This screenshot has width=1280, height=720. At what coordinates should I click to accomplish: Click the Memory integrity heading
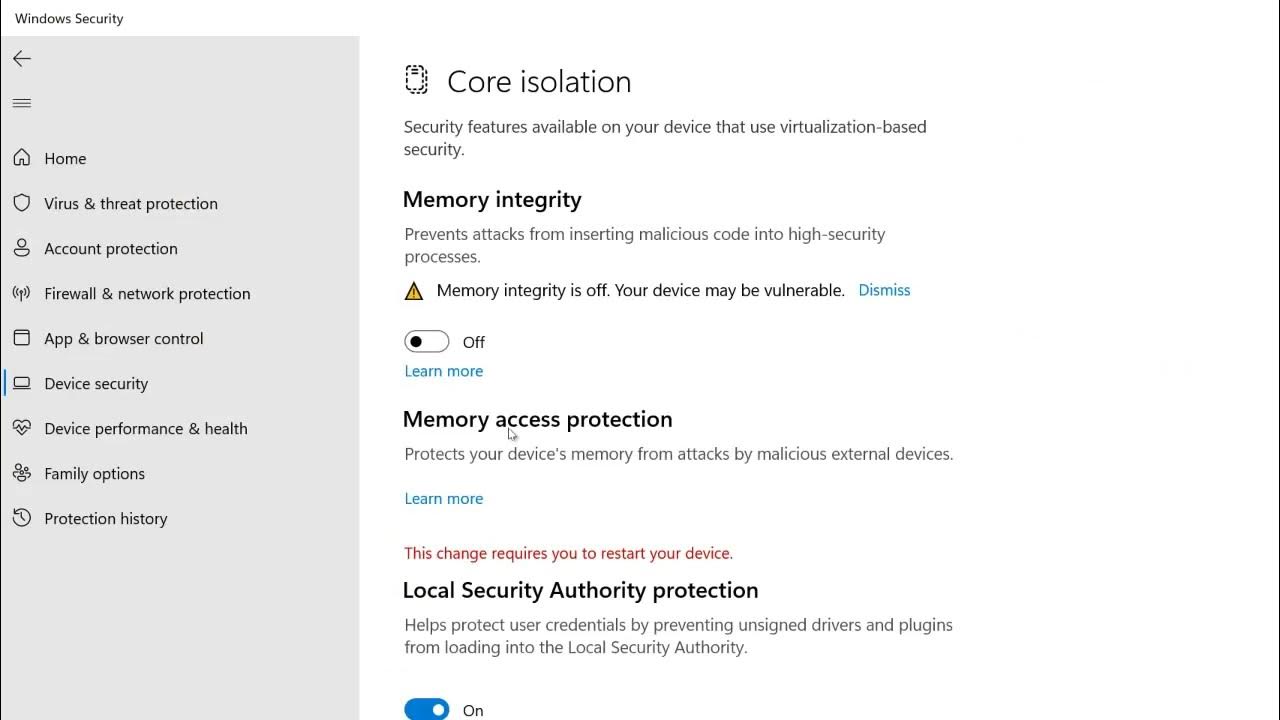click(492, 199)
